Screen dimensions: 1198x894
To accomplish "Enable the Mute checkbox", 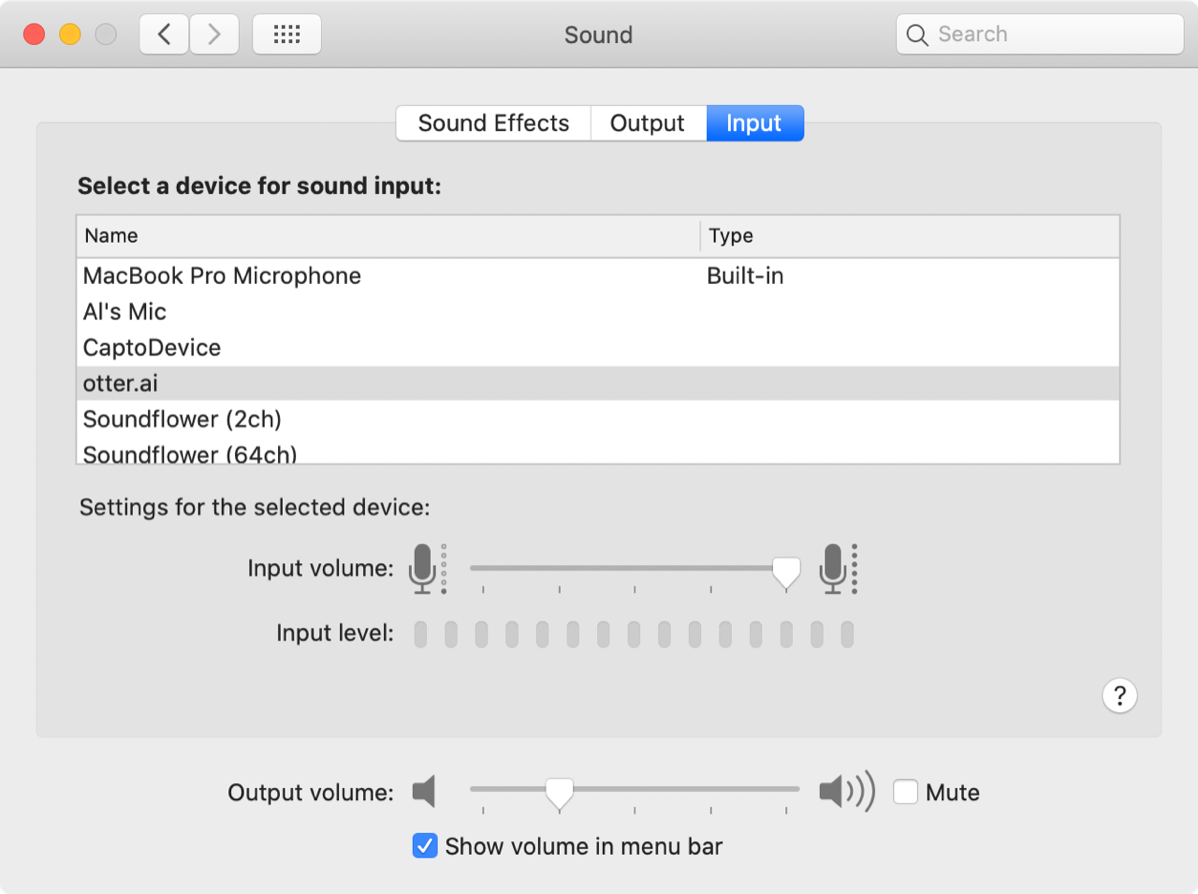I will pos(905,792).
